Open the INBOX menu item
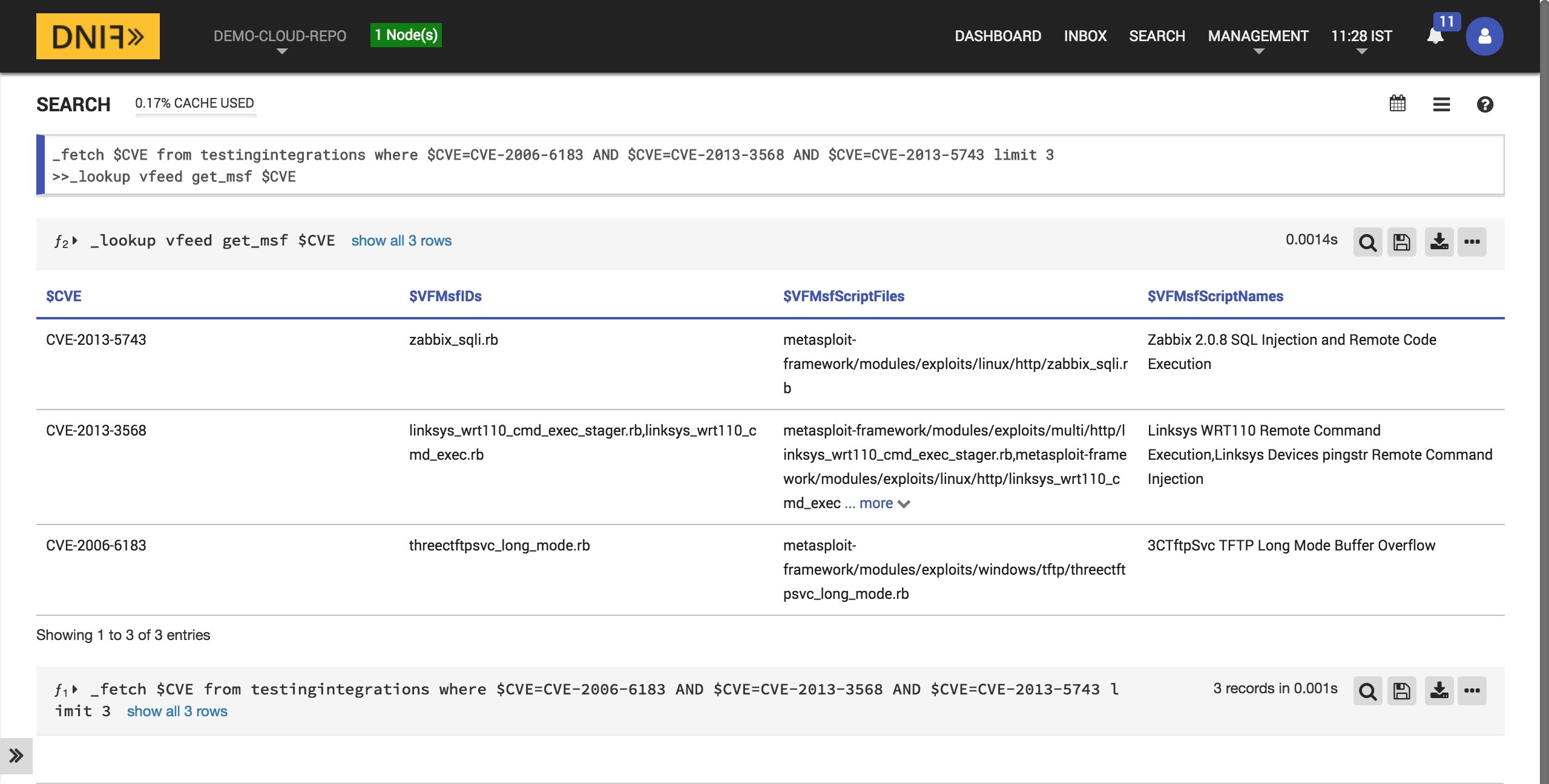 click(x=1085, y=36)
